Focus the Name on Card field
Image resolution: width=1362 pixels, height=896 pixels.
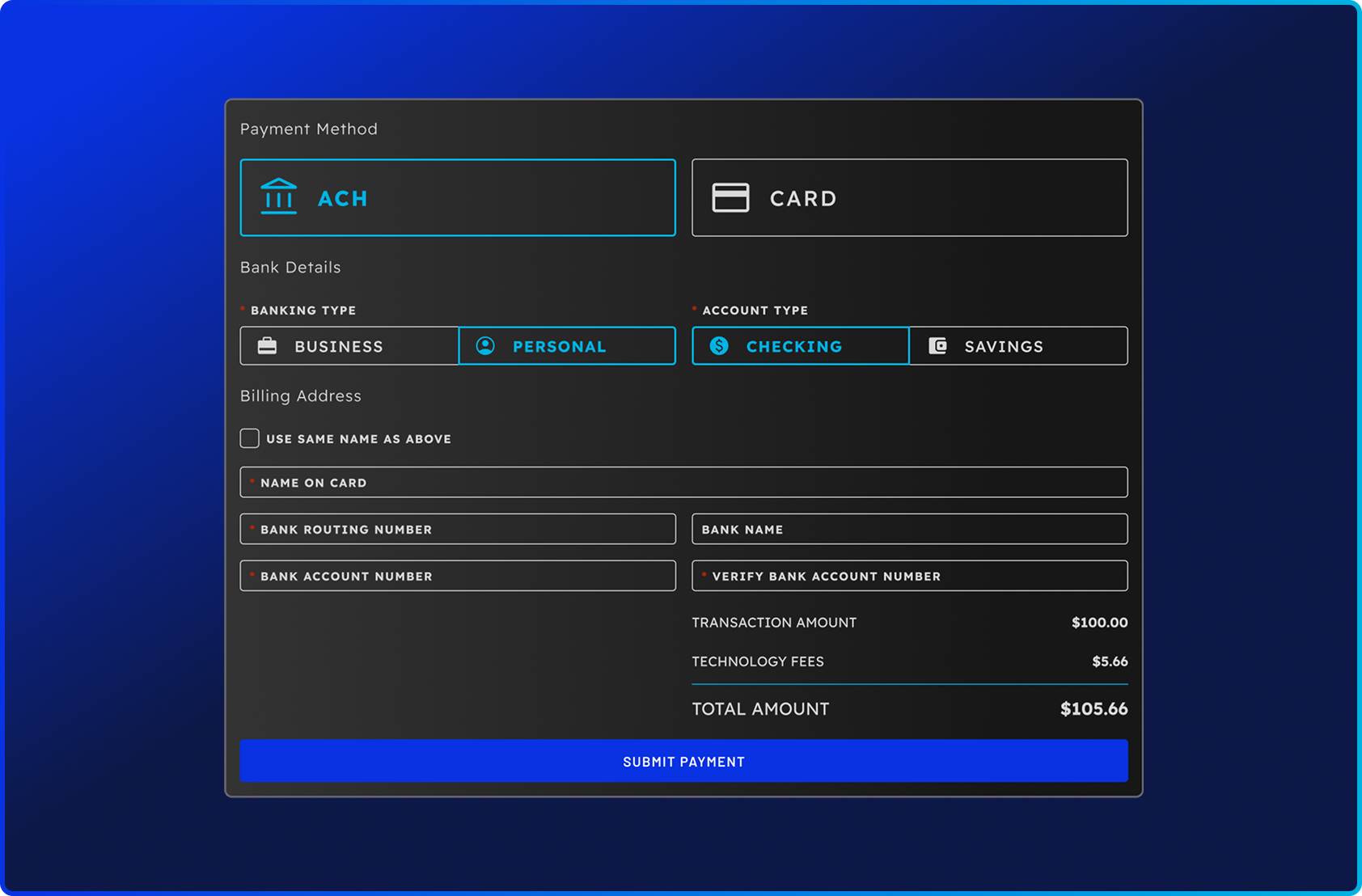click(683, 482)
